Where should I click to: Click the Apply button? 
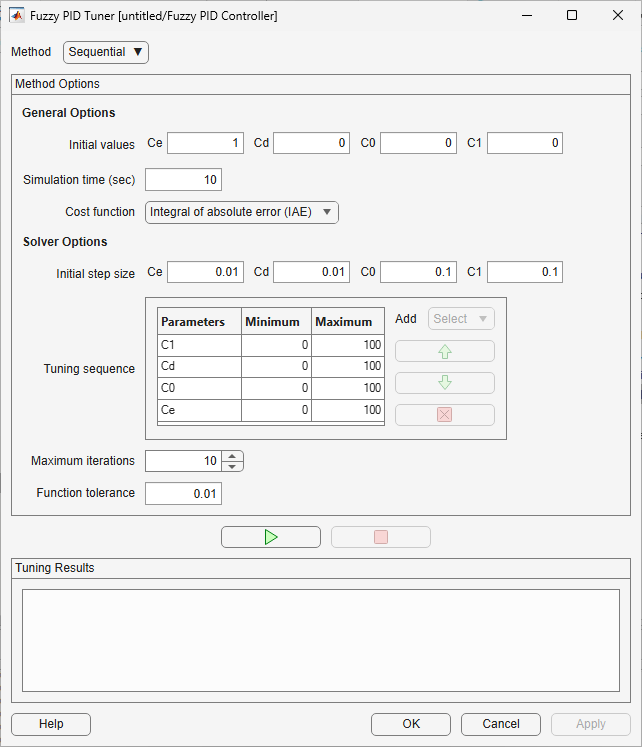(591, 724)
